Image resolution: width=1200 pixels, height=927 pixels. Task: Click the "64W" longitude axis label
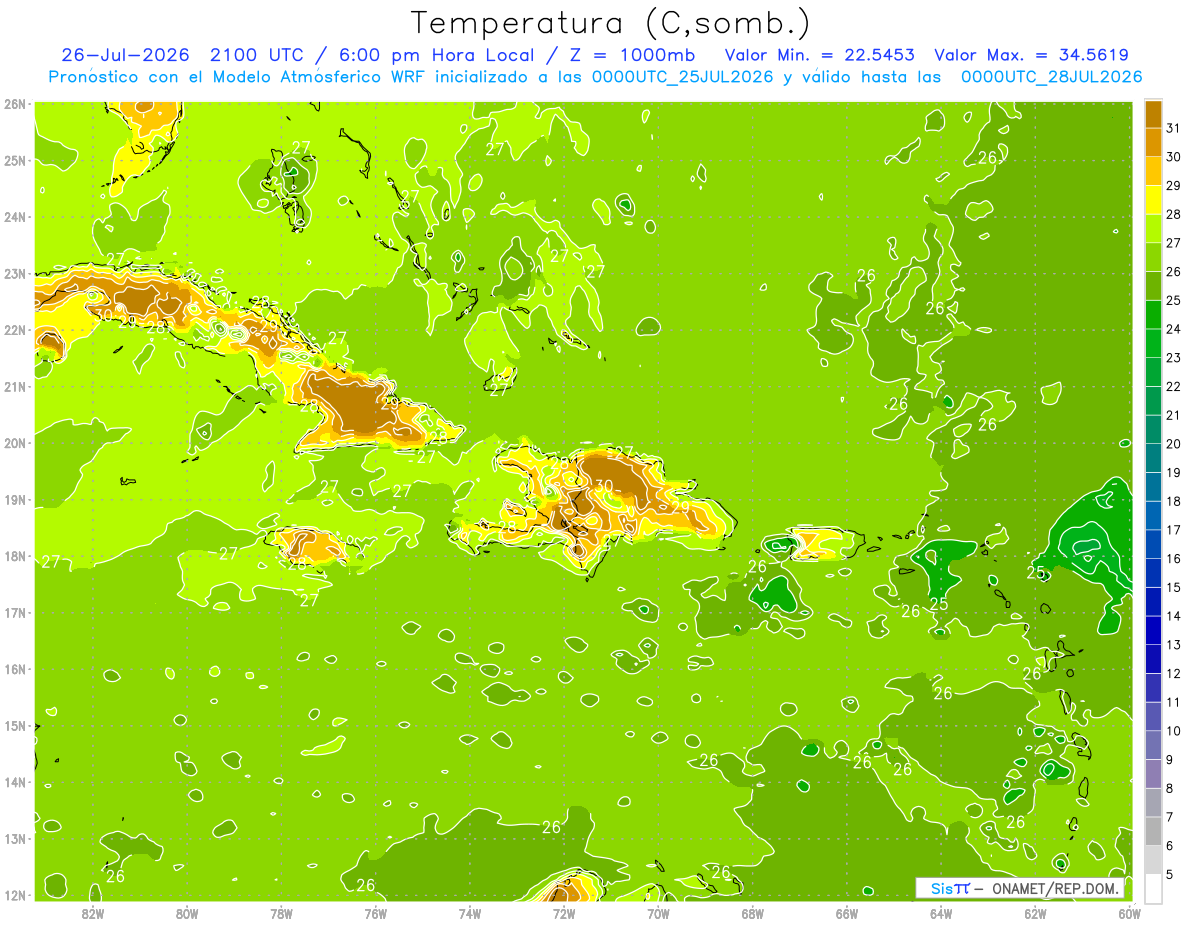[x=941, y=913]
